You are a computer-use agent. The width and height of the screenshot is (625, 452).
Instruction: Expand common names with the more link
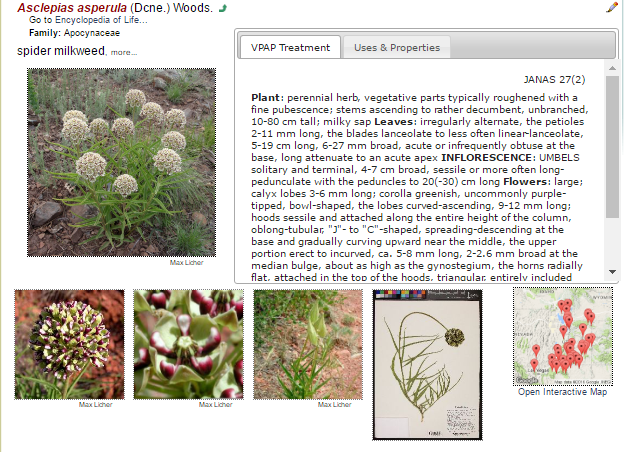coord(124,52)
